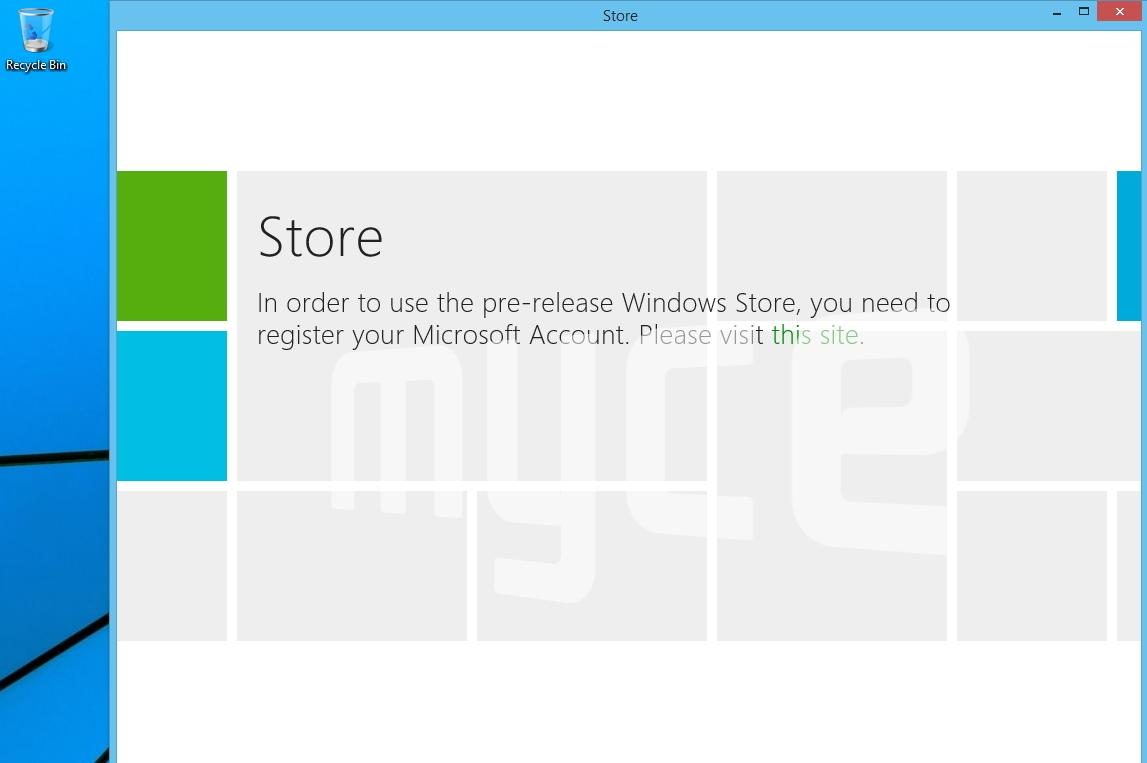Click the Store window title bar text
1147x763 pixels.
tap(620, 15)
